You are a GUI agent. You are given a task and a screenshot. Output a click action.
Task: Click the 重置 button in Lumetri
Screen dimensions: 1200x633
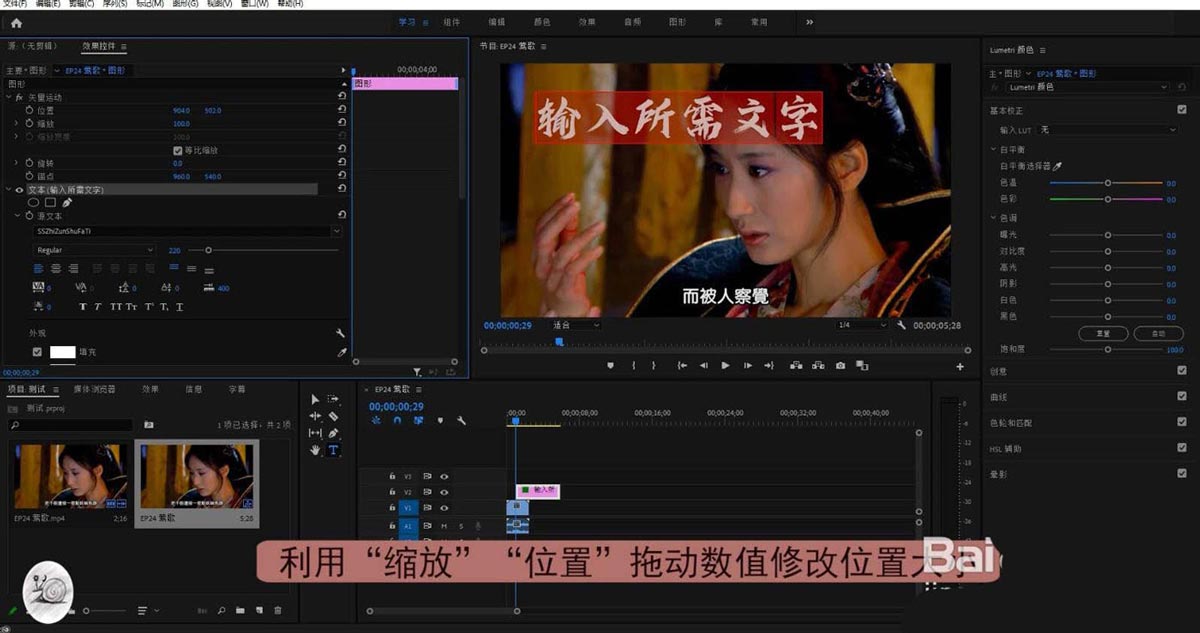coord(1103,333)
